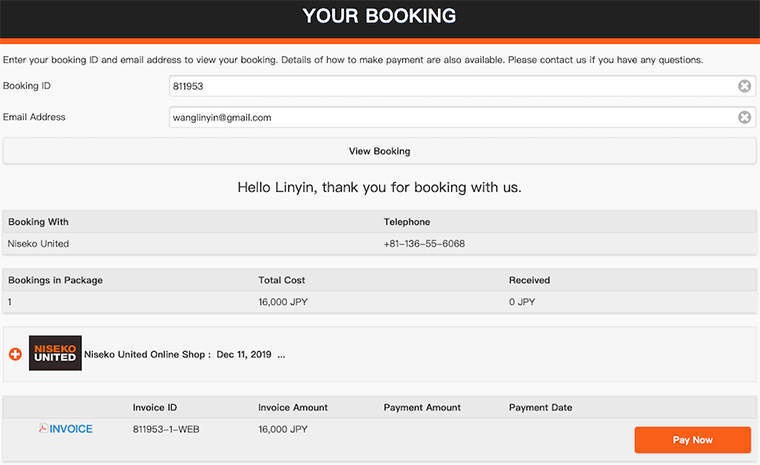The height and width of the screenshot is (465, 760).
Task: Open the INVOICE link
Action: point(71,429)
